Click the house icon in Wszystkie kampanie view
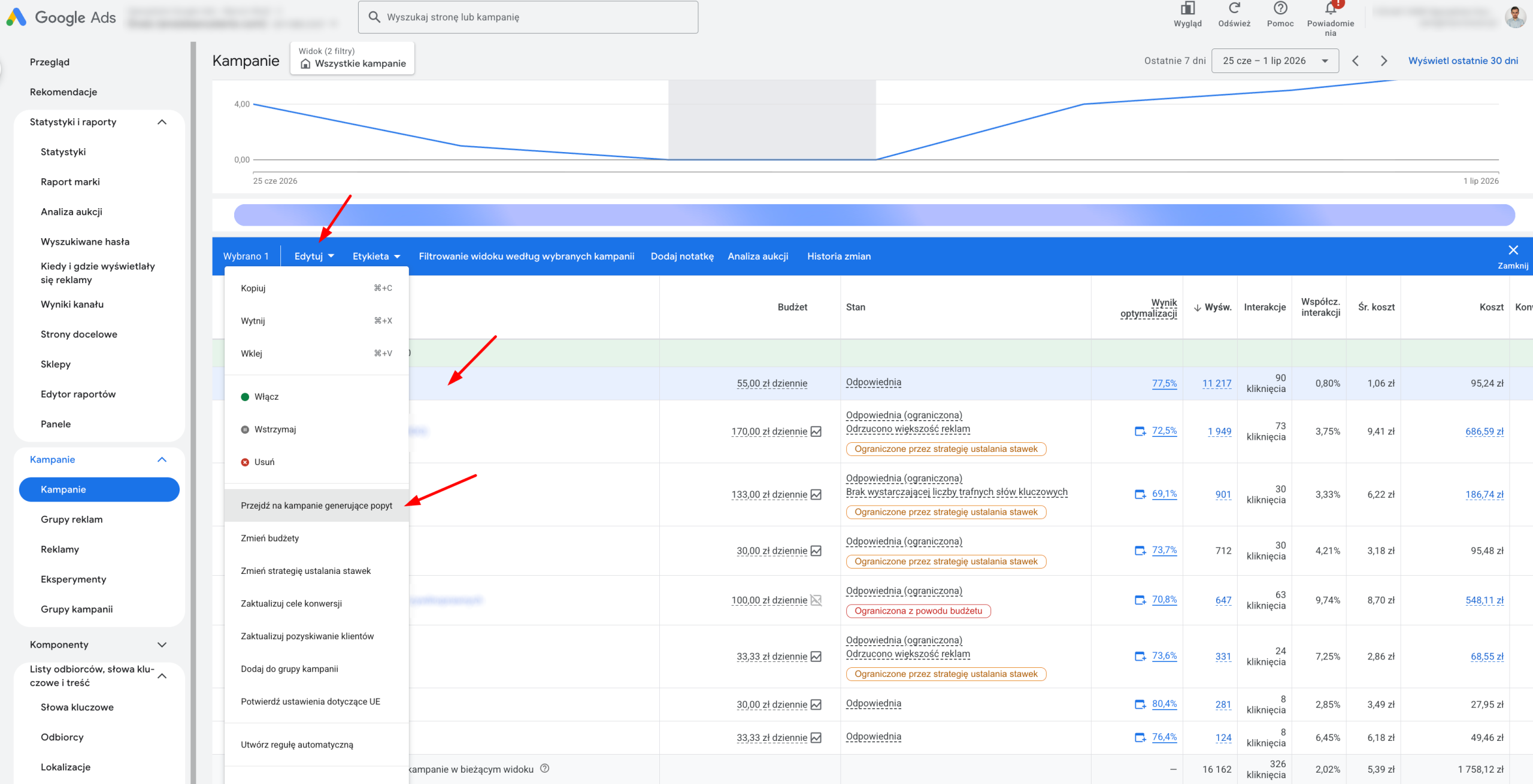The height and width of the screenshot is (784, 1533). point(305,64)
